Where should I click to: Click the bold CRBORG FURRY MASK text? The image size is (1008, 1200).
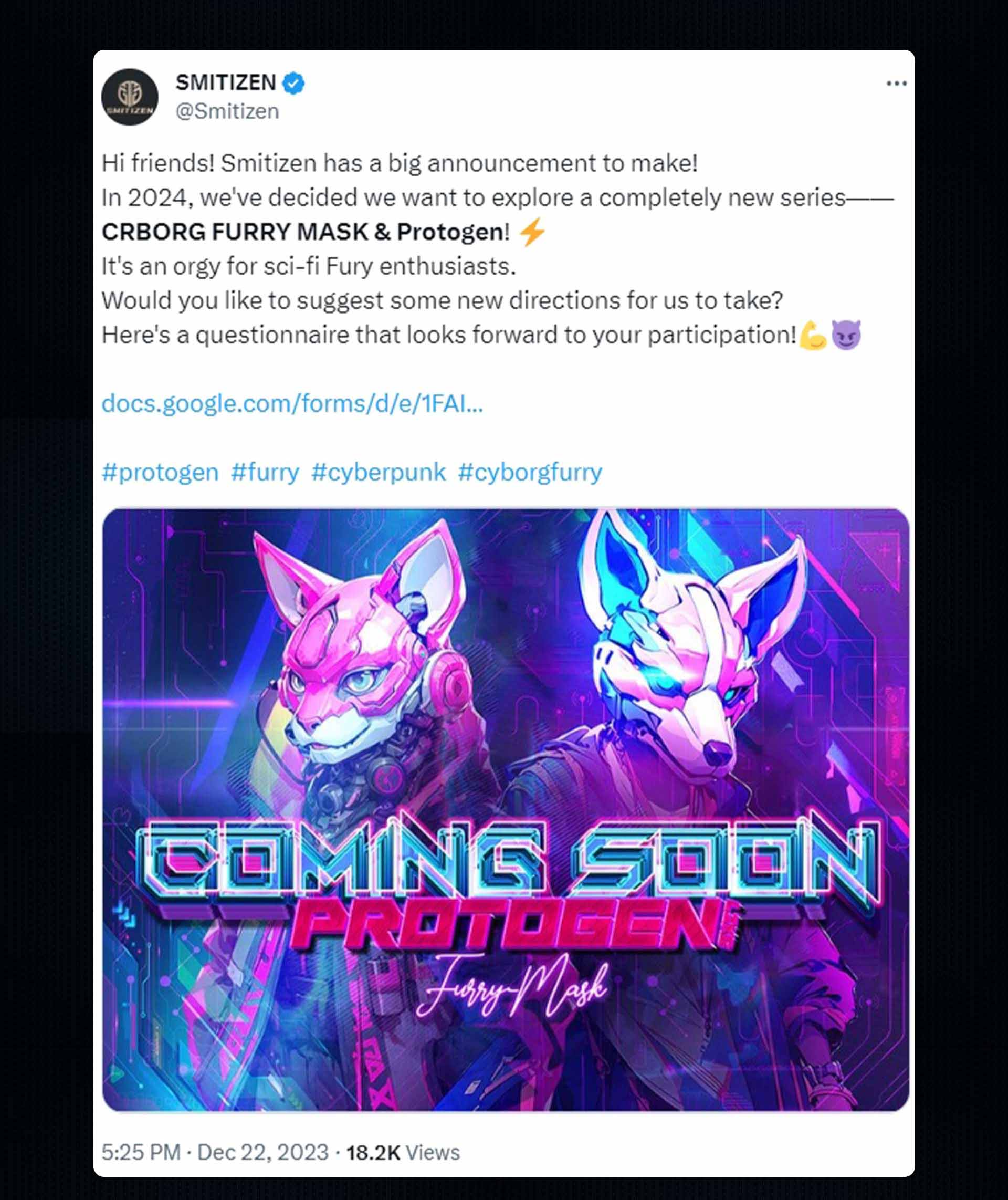tap(235, 232)
